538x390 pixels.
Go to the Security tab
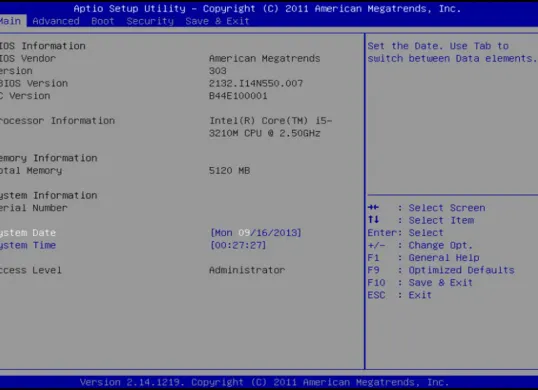click(x=150, y=21)
